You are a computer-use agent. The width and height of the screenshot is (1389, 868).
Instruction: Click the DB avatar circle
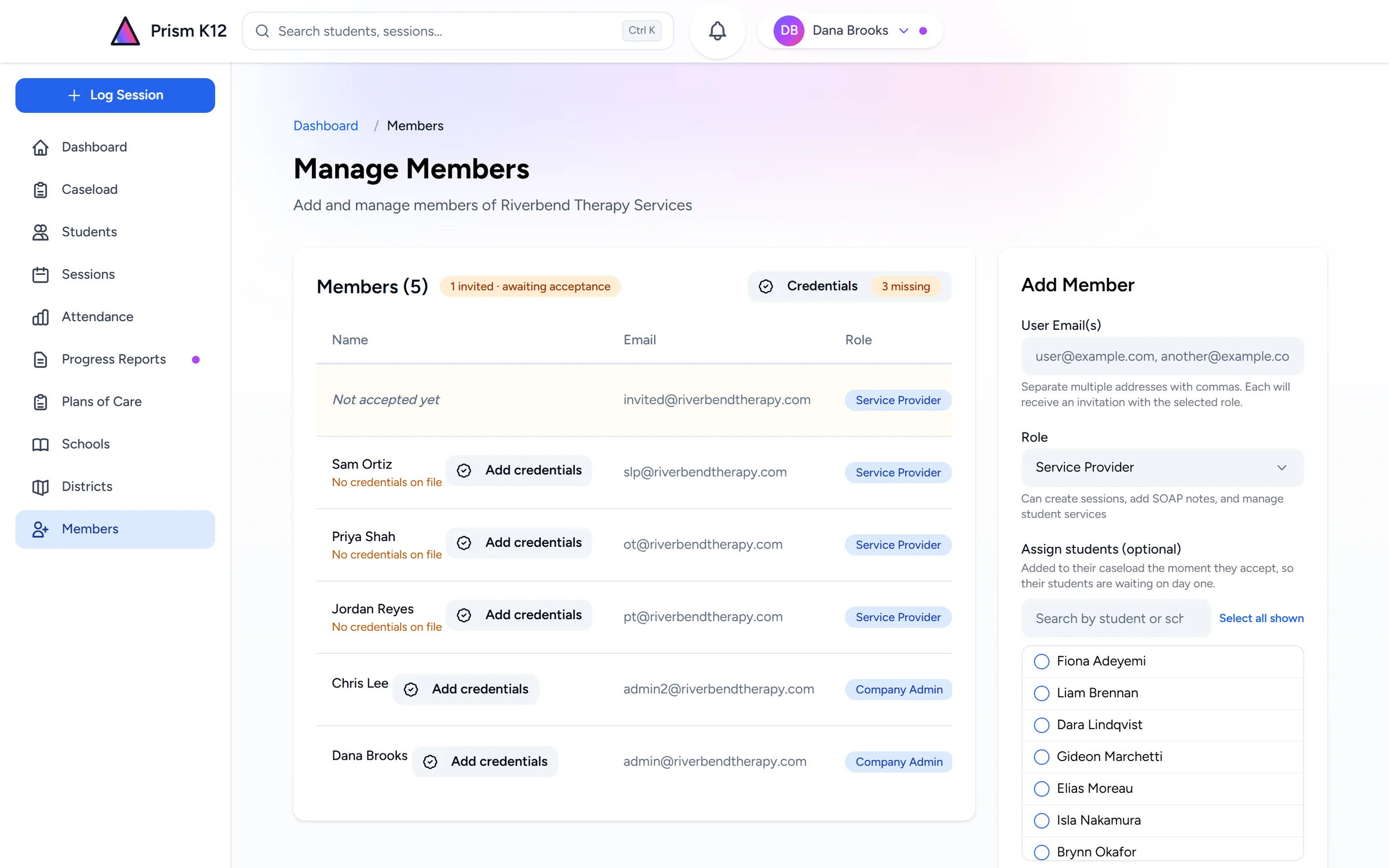789,31
